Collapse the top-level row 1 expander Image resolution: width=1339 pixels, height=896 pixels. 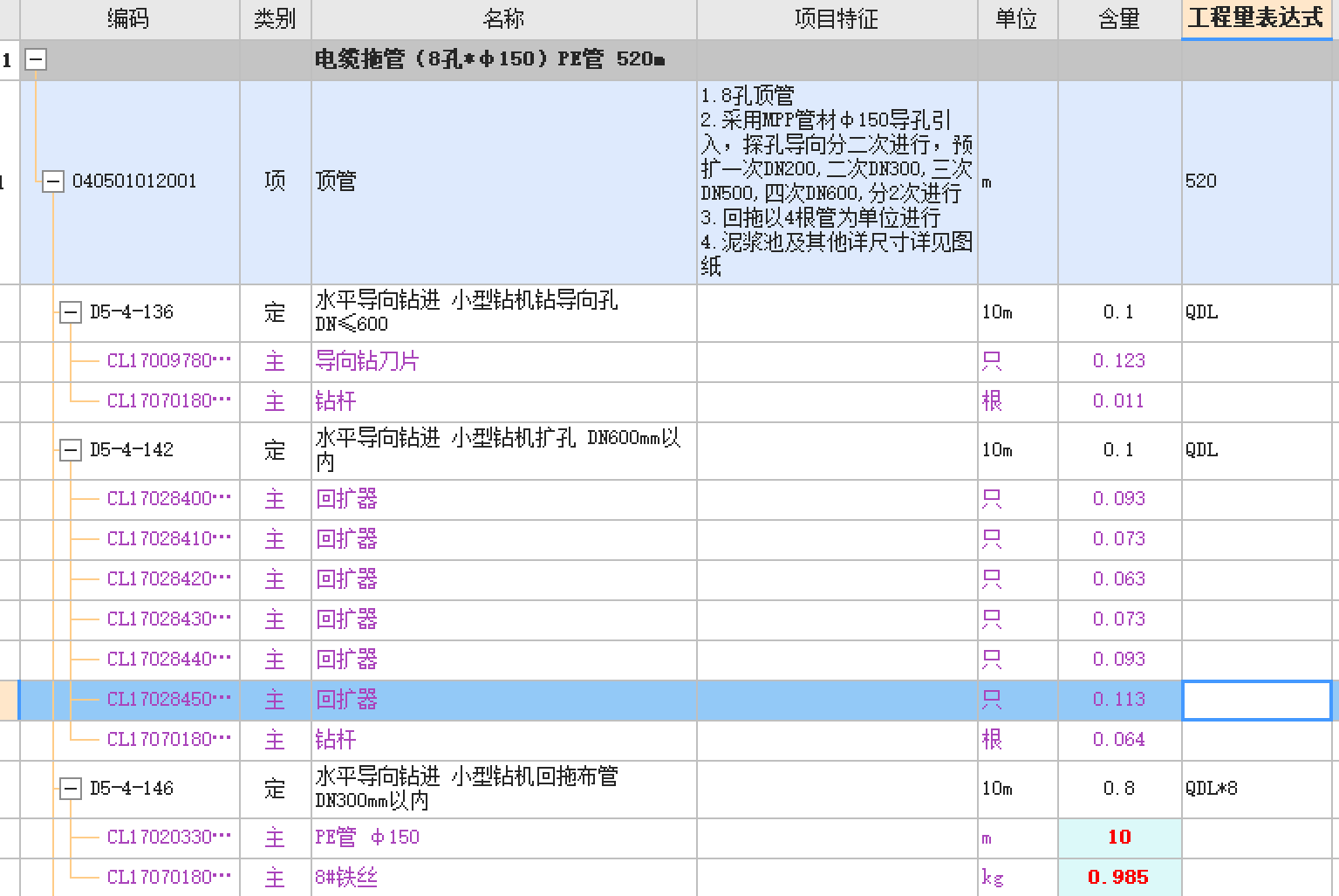tap(36, 59)
